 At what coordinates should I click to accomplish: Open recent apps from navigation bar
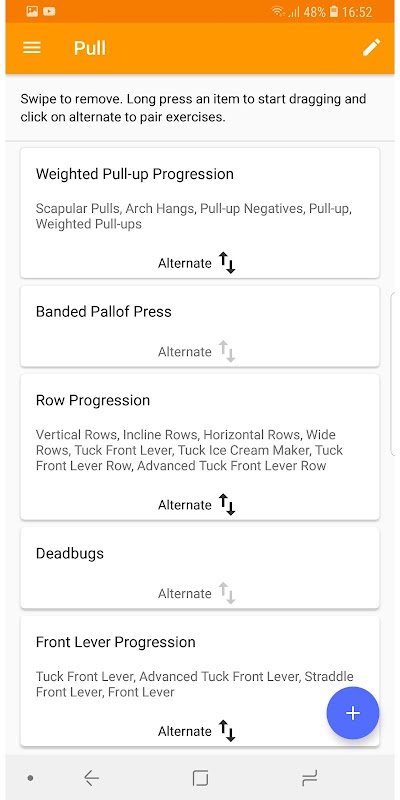pyautogui.click(x=309, y=778)
